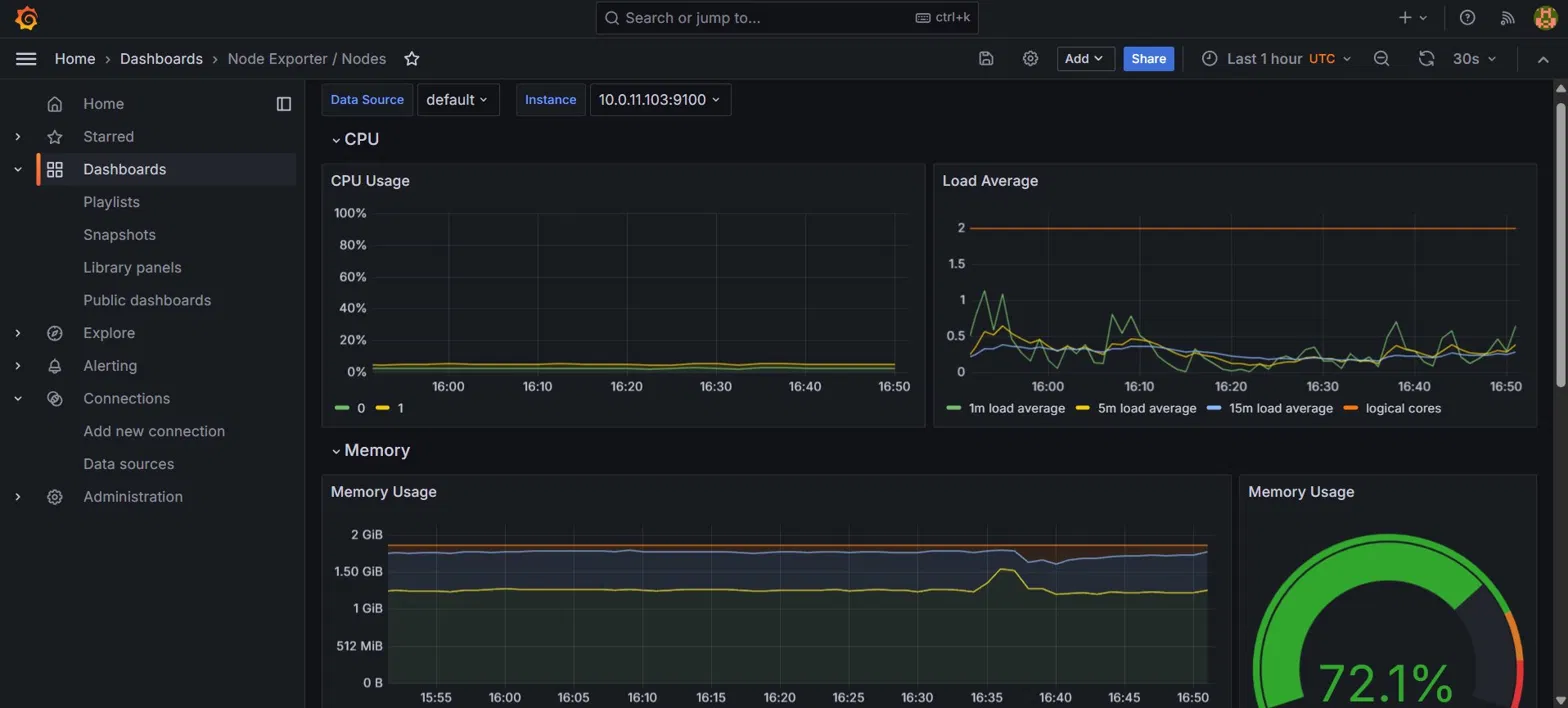Star this dashboard as favorite

pyautogui.click(x=411, y=59)
